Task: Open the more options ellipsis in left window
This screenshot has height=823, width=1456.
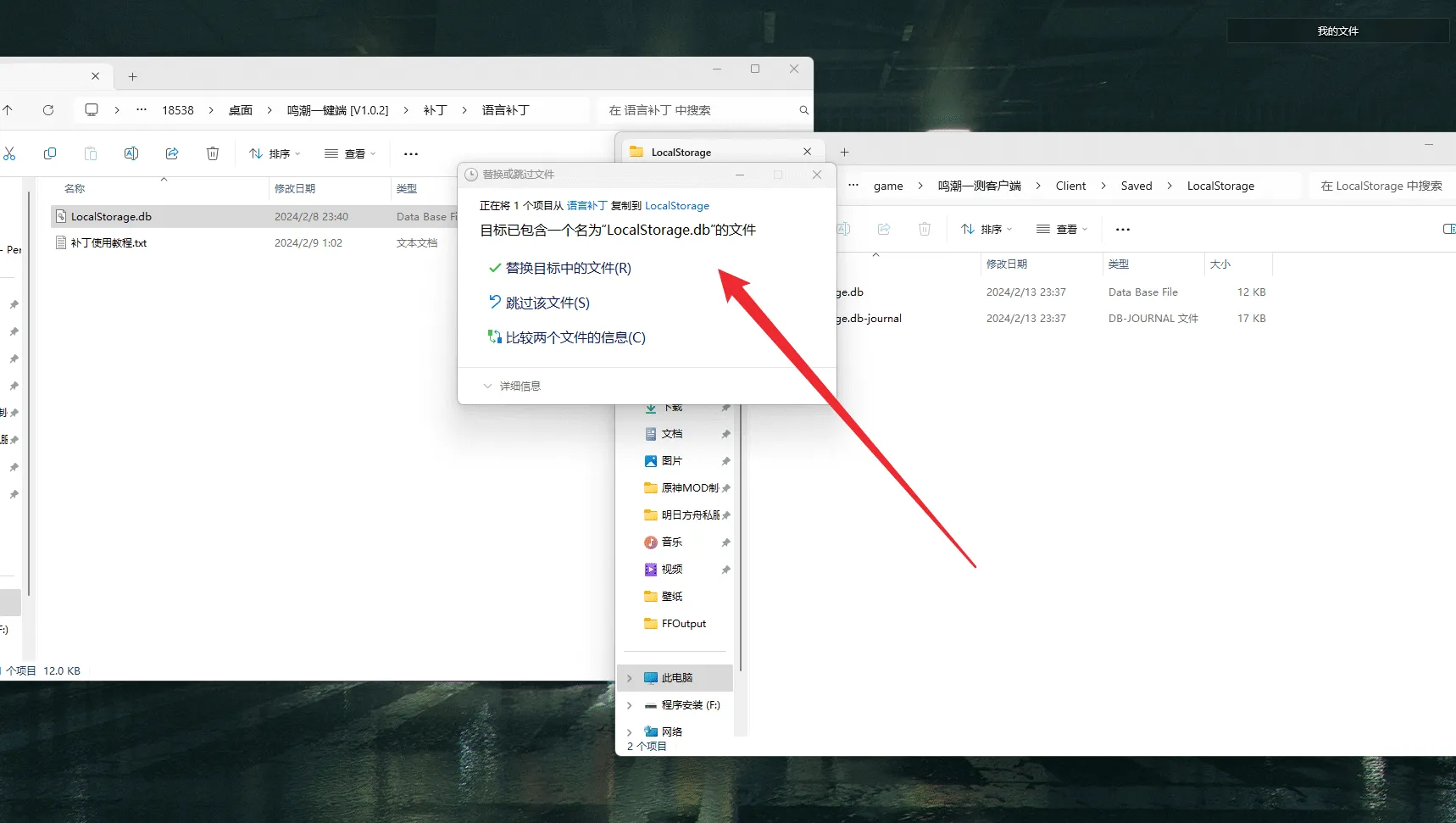Action: (x=411, y=154)
